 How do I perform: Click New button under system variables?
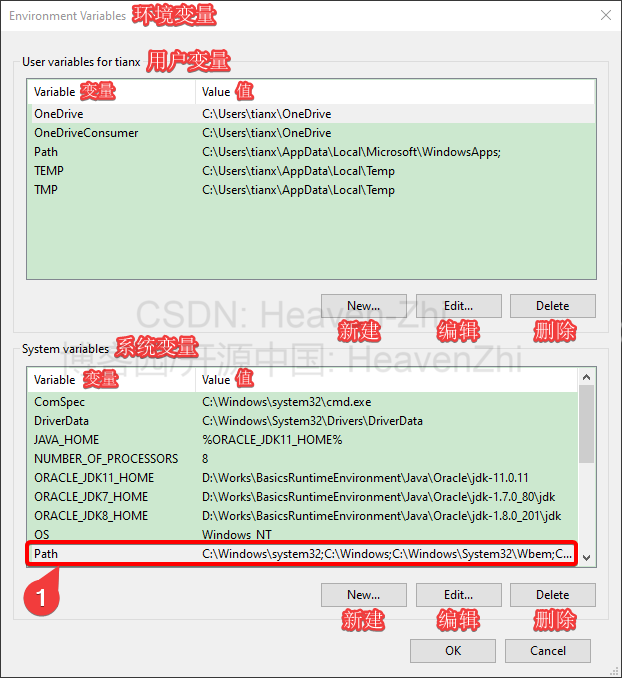[364, 595]
